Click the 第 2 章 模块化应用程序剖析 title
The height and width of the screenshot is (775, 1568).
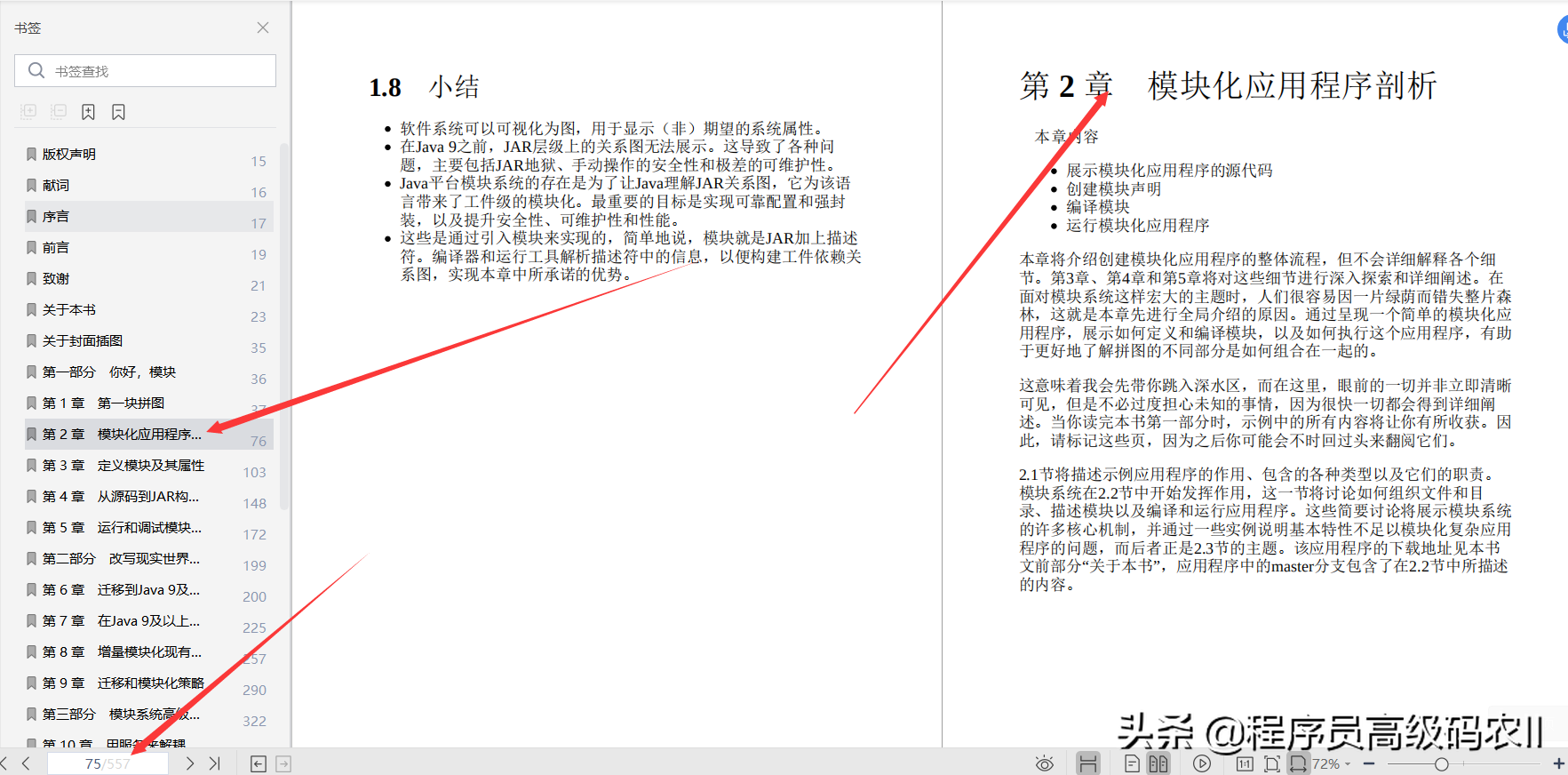pos(1229,86)
